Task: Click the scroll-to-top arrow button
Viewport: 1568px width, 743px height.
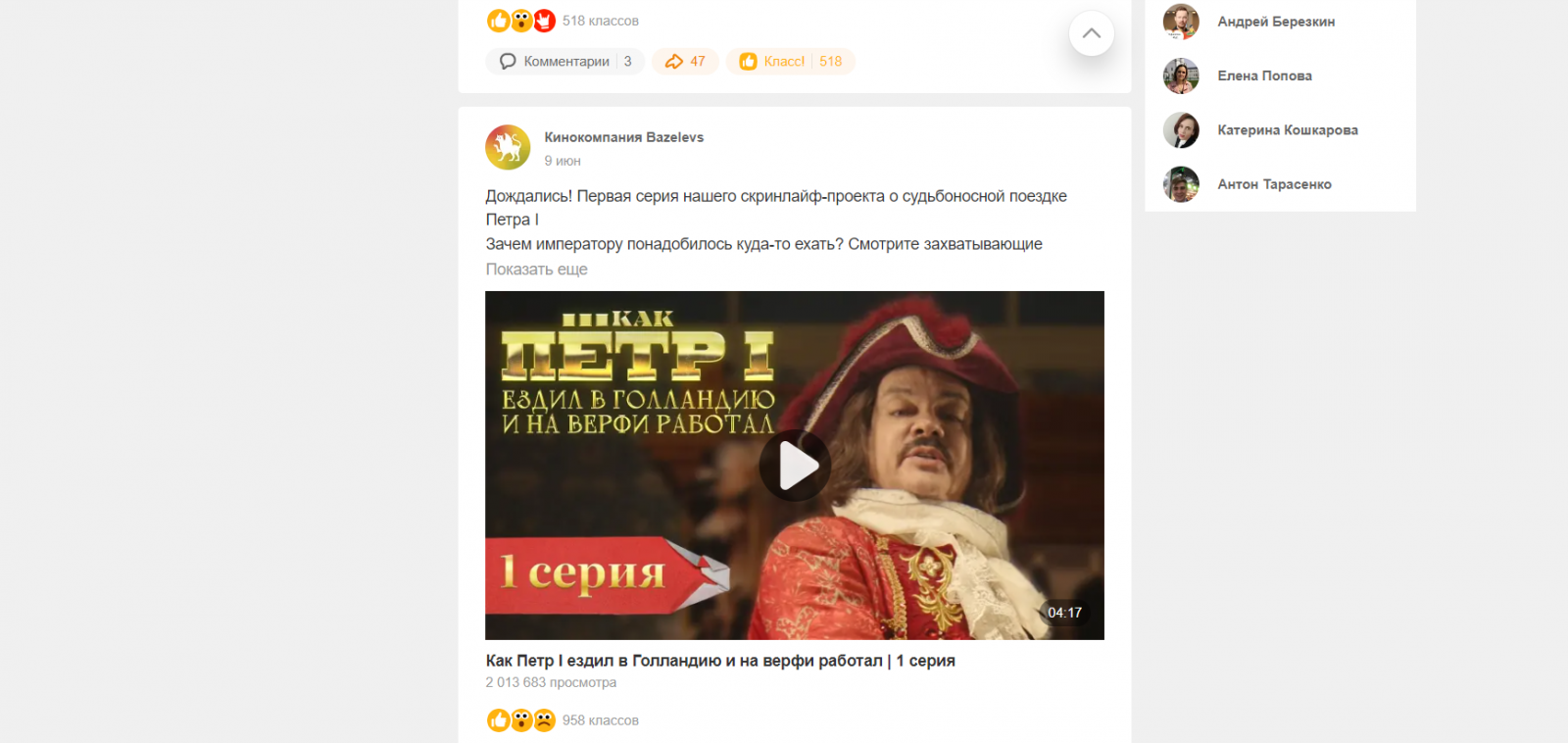Action: coord(1091,33)
